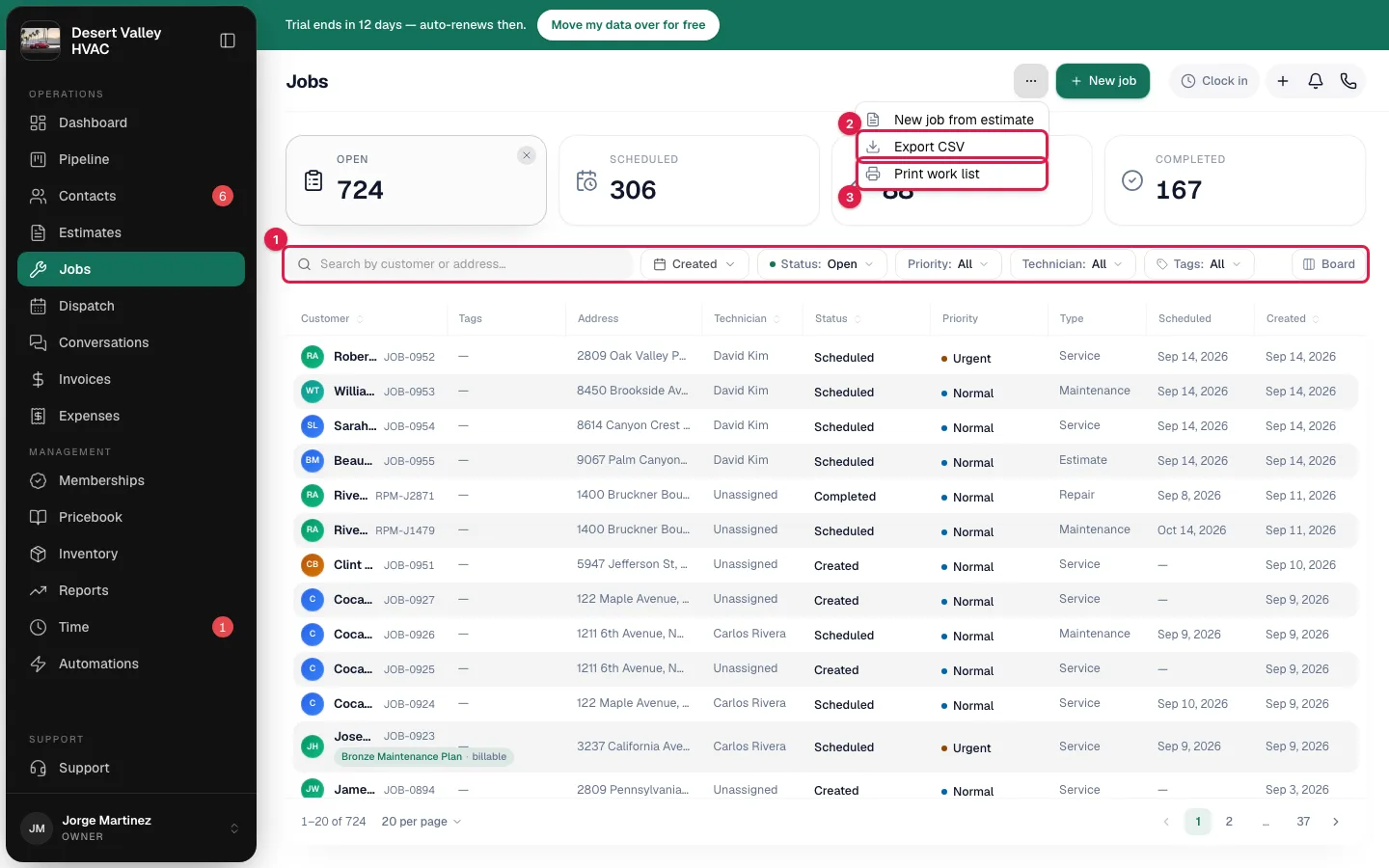
Task: Open Dispatch from sidebar
Action: (x=131, y=306)
